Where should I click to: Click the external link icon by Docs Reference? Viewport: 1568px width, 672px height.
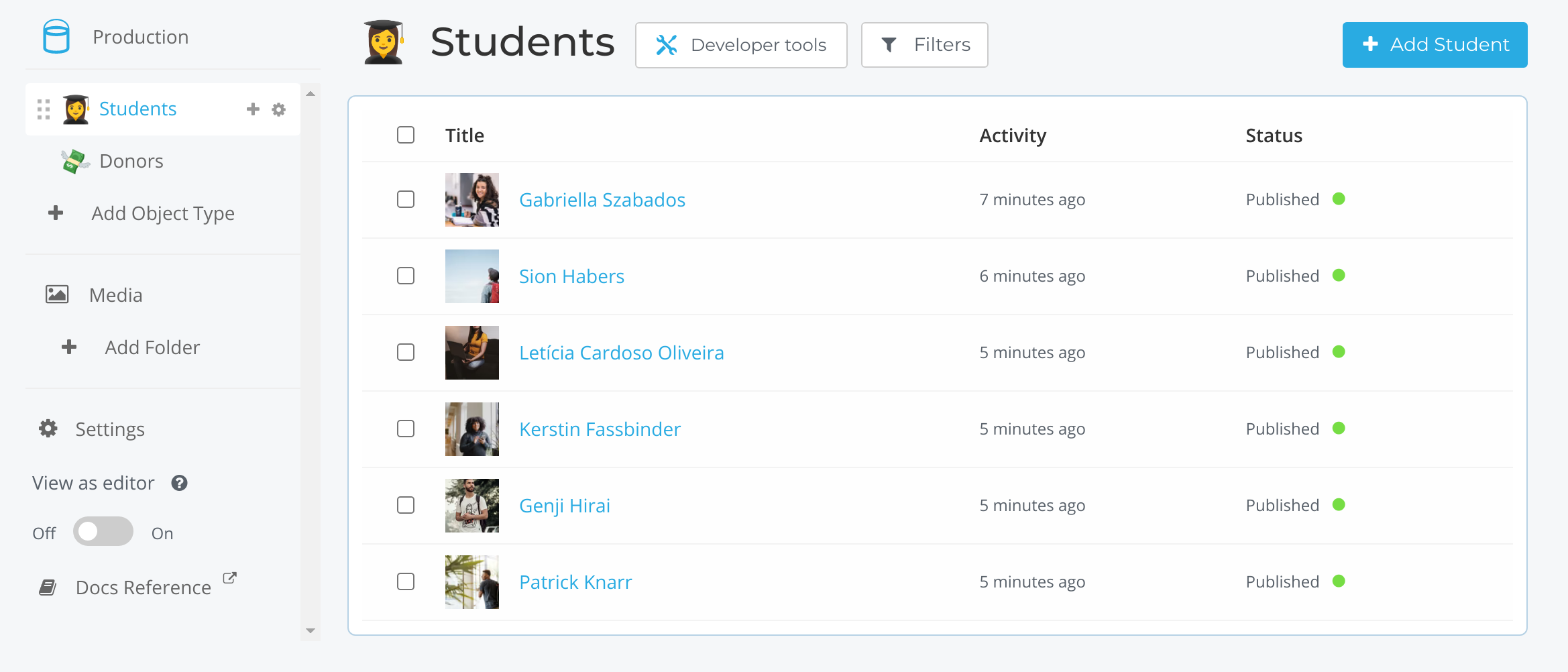coord(230,577)
